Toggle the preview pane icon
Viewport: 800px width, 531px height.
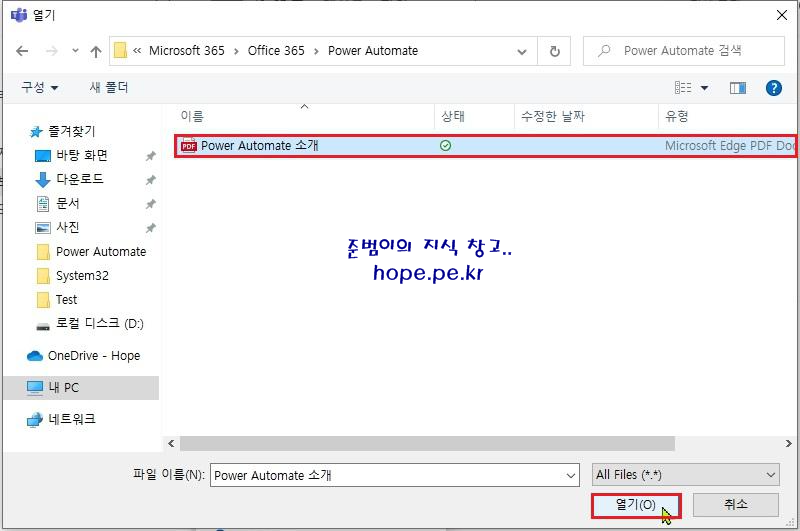point(738,88)
